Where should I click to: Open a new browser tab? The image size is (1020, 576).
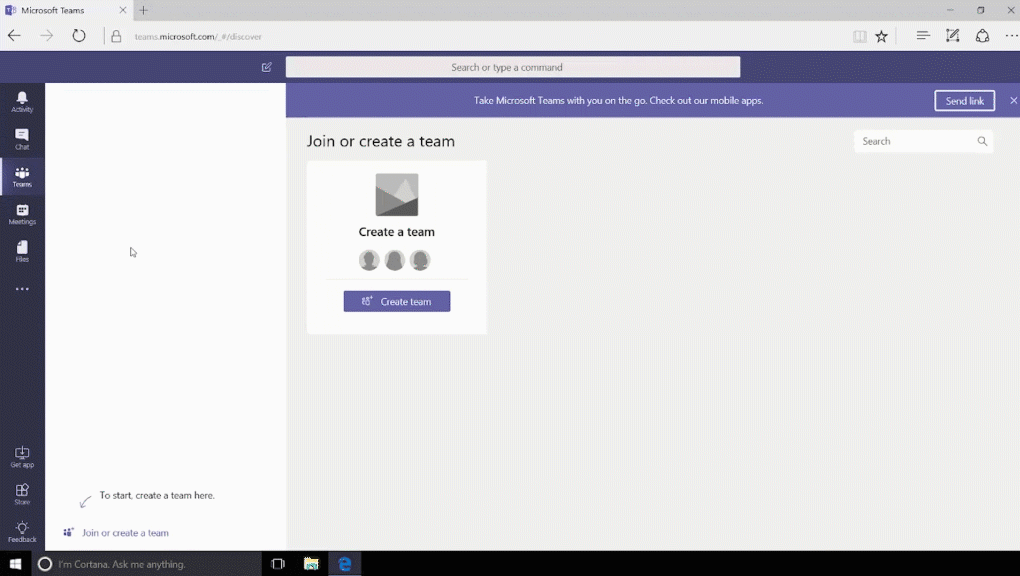pos(144,10)
